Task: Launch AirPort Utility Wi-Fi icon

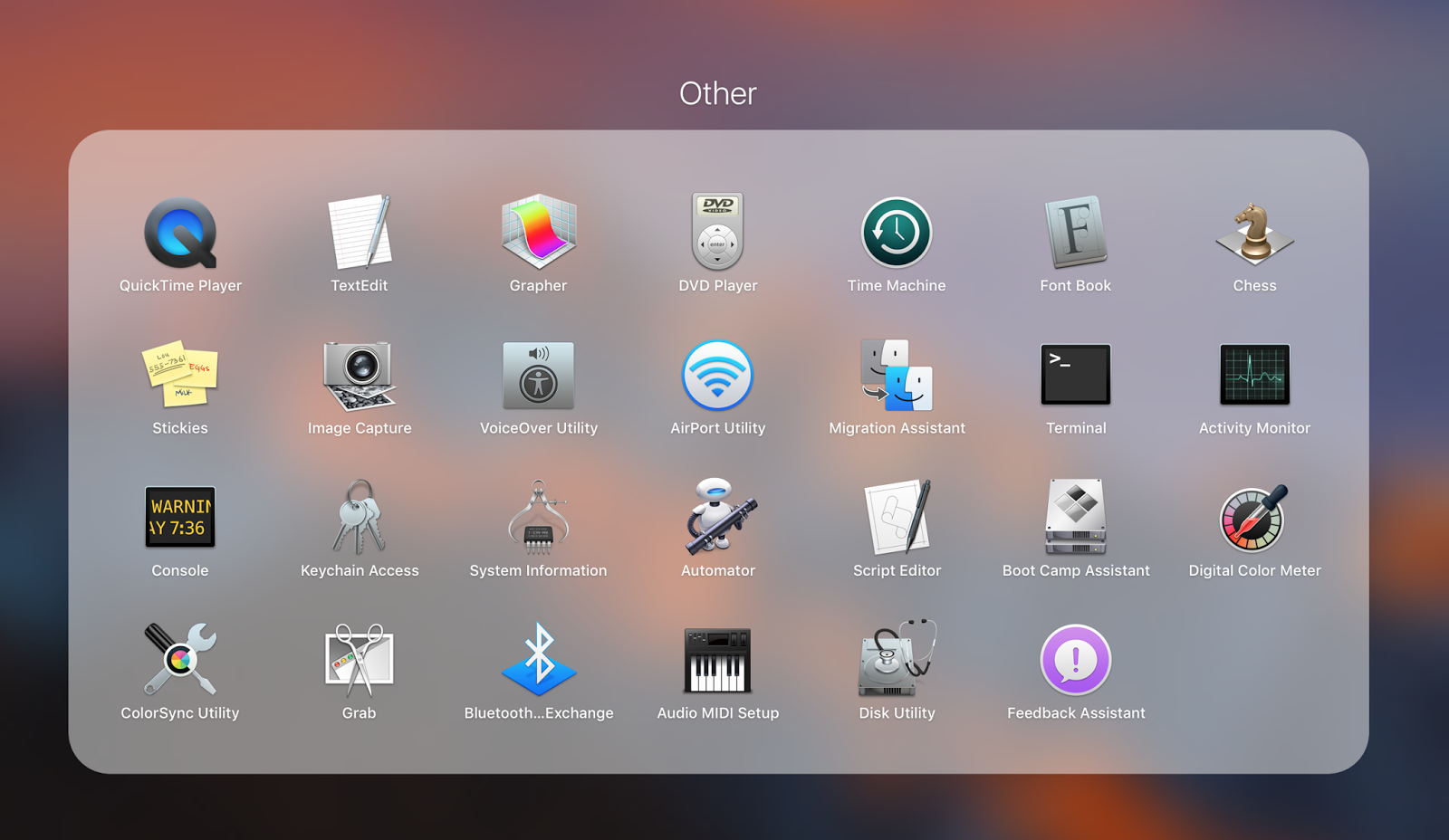Action: (x=717, y=375)
